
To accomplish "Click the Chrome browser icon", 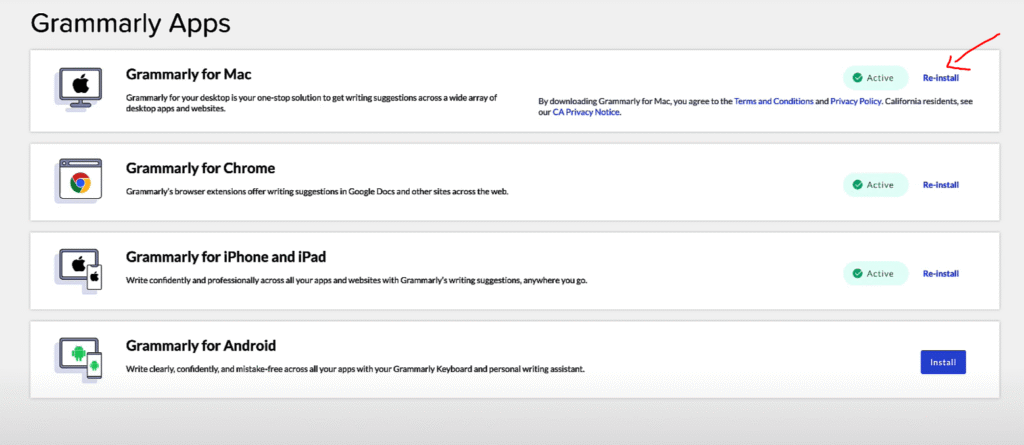I will click(78, 182).
